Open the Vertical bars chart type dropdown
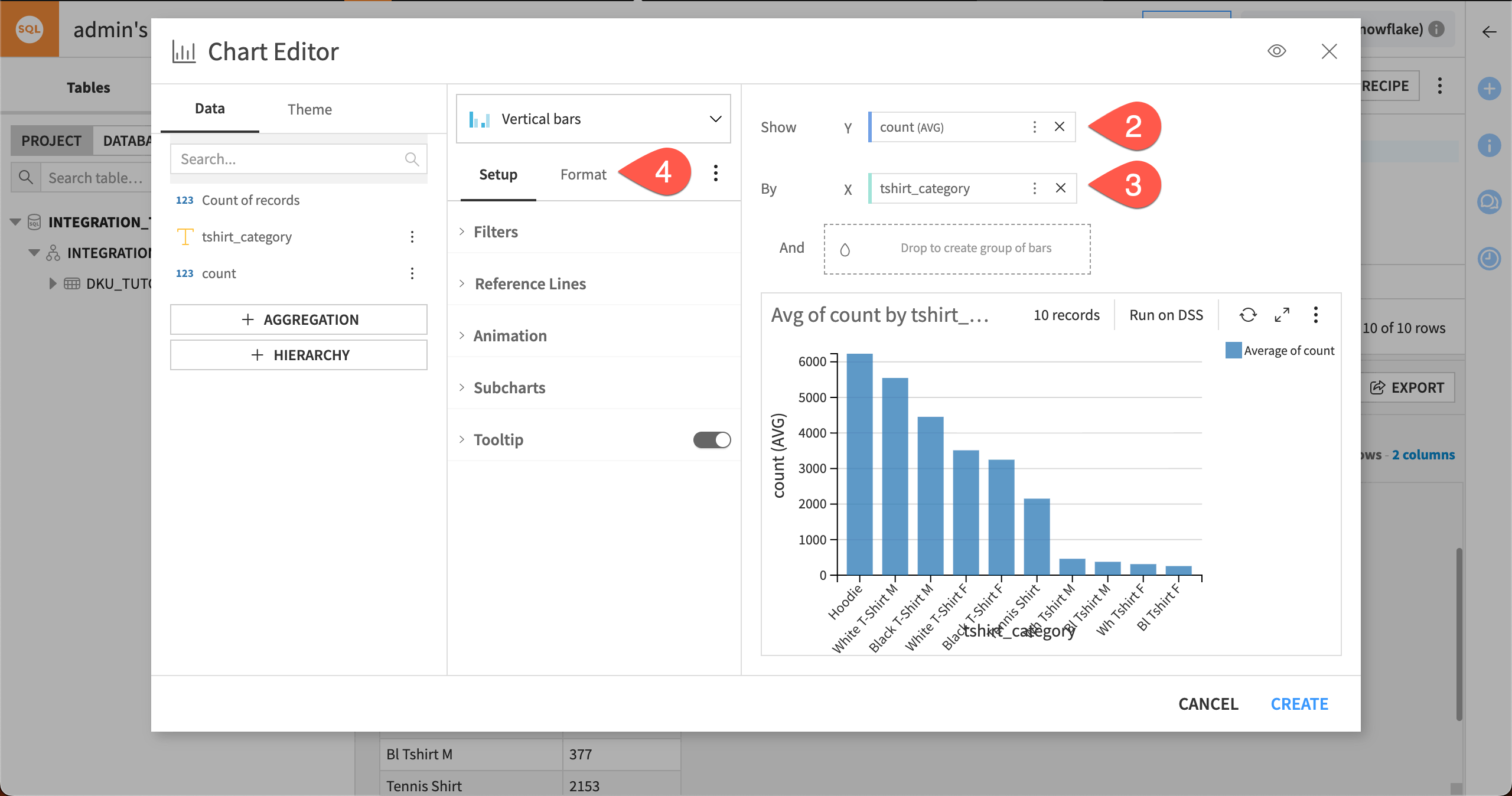 click(x=593, y=119)
